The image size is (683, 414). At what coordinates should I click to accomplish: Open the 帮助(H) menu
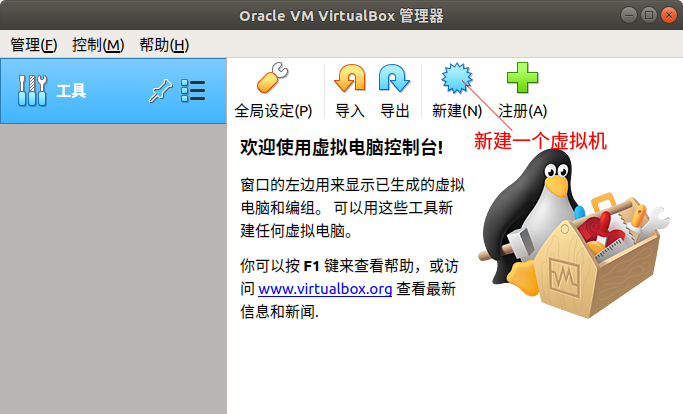[164, 45]
